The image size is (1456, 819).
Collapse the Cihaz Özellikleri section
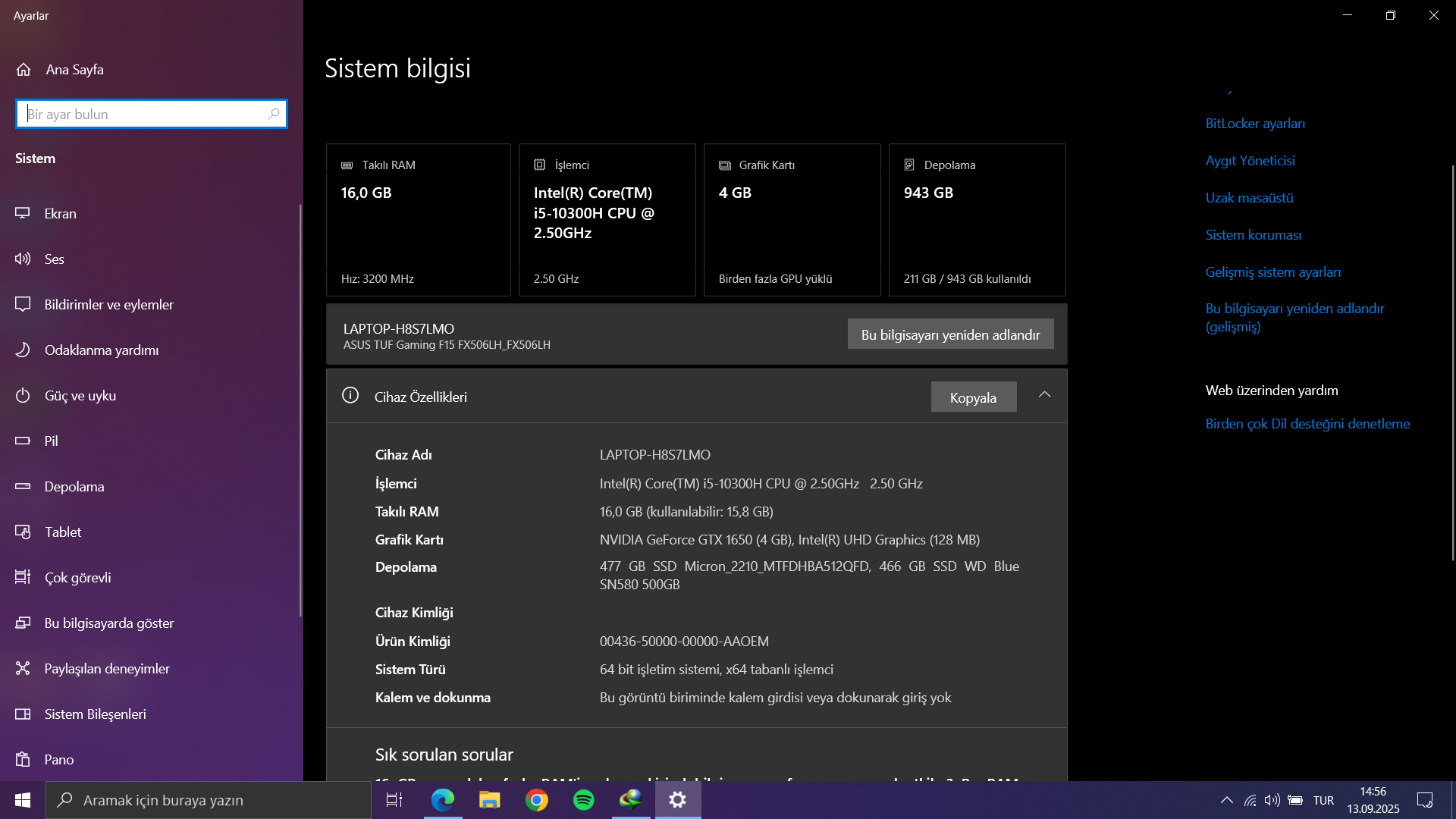coord(1044,395)
